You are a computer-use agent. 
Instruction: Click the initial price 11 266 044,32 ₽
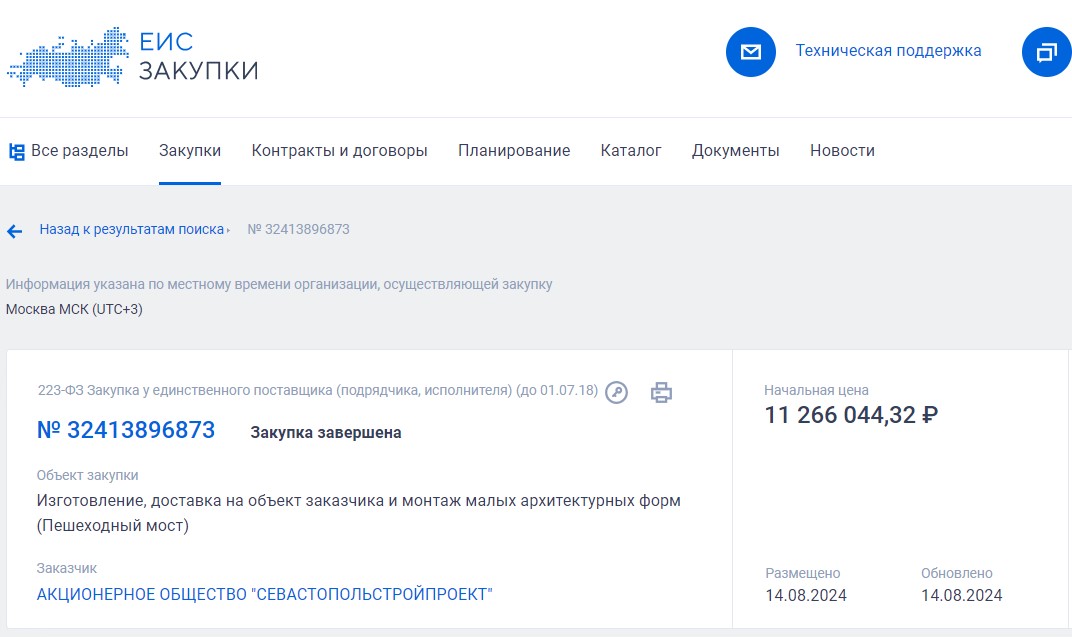coord(851,415)
